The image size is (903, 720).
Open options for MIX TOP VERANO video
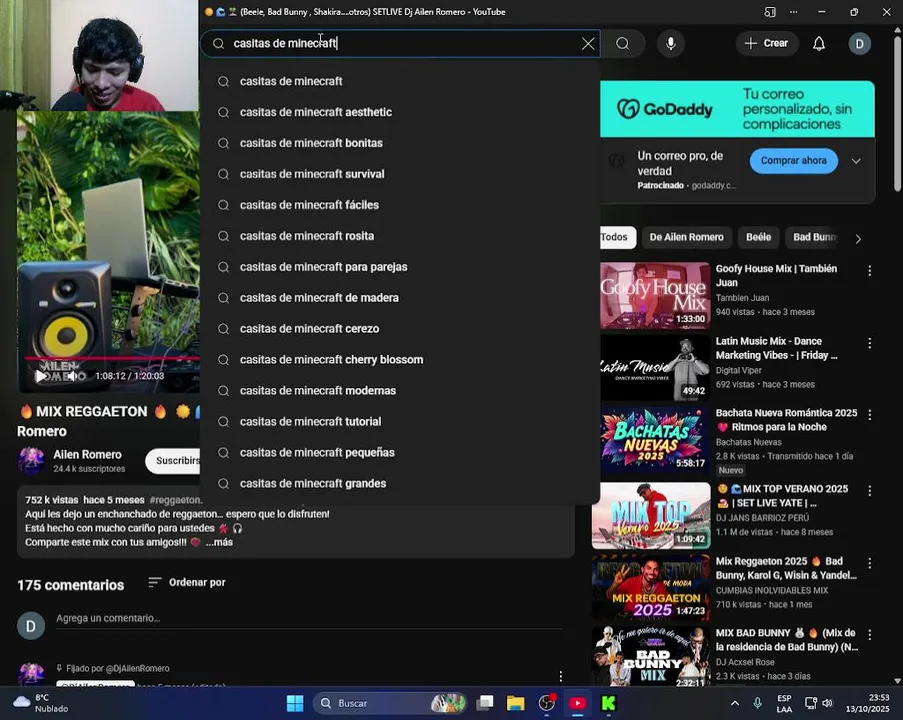click(x=869, y=491)
